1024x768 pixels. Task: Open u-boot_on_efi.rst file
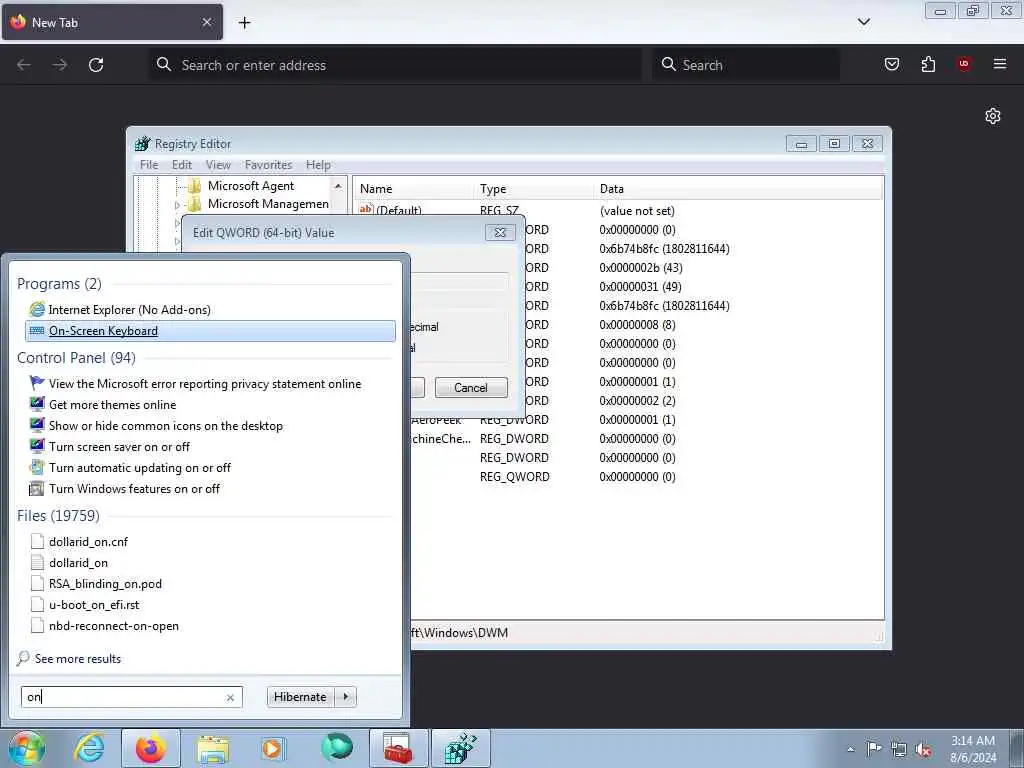coord(94,605)
